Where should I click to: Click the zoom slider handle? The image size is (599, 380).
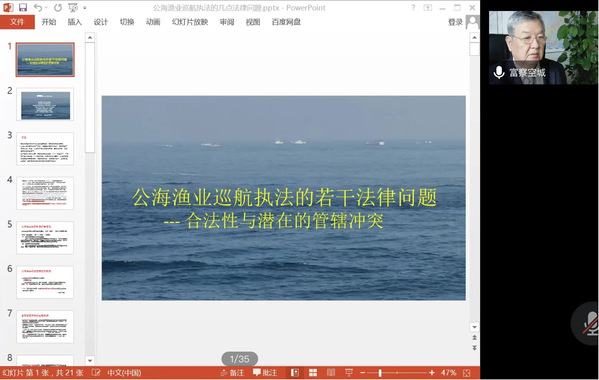(x=380, y=373)
